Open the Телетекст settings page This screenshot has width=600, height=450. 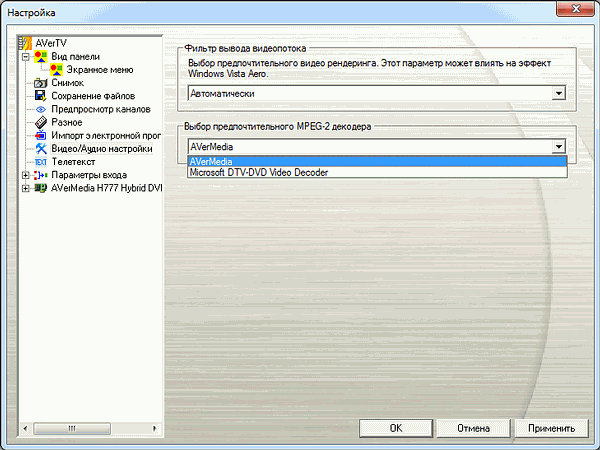click(73, 162)
